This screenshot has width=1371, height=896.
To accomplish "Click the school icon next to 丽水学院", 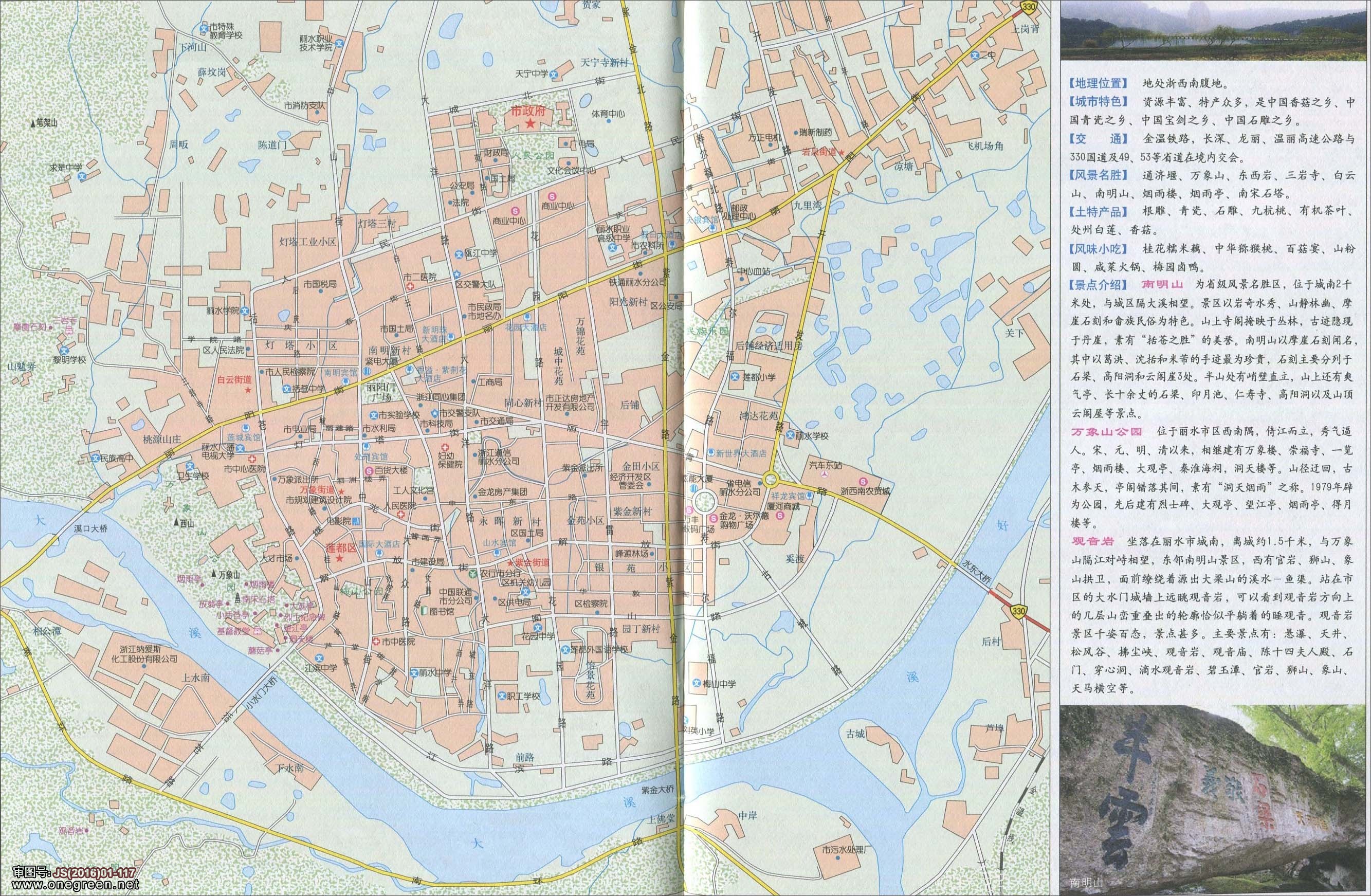I will coord(245,310).
